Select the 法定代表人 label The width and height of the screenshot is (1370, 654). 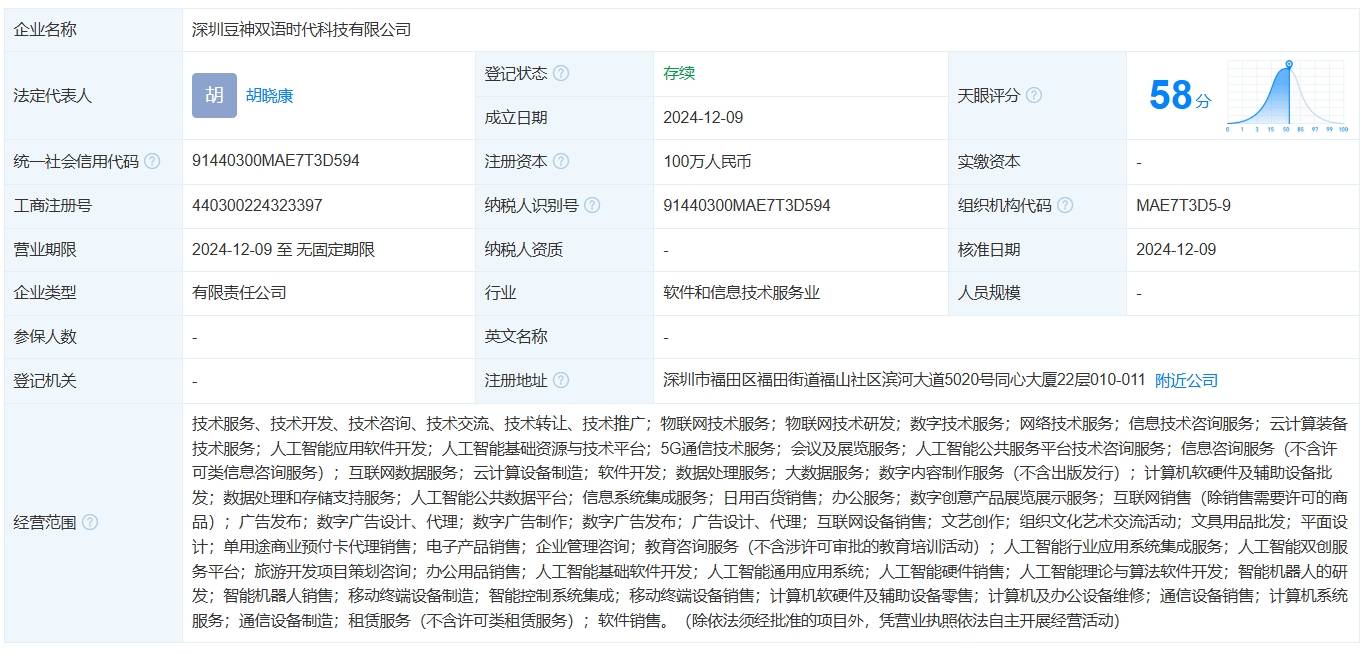(x=53, y=96)
